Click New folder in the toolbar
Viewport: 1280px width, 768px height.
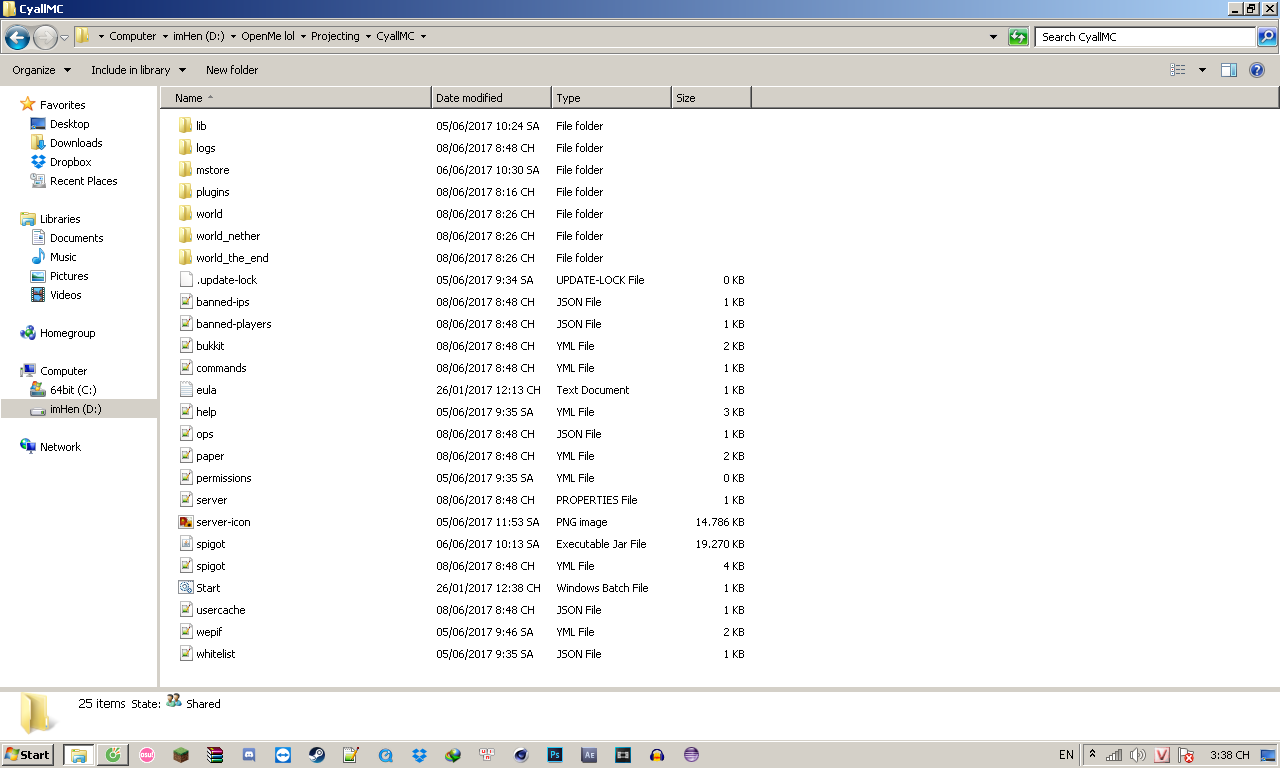click(x=232, y=70)
